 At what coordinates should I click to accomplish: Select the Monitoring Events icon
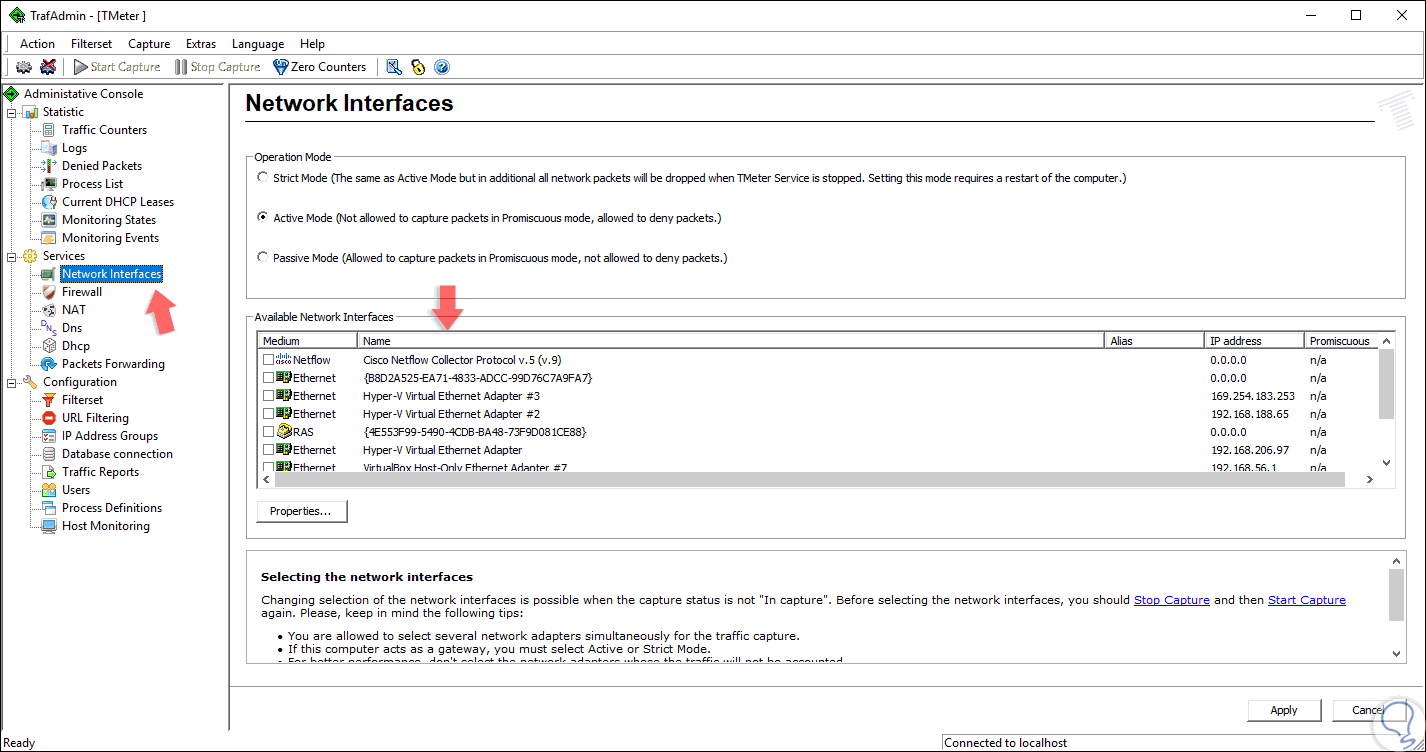49,238
